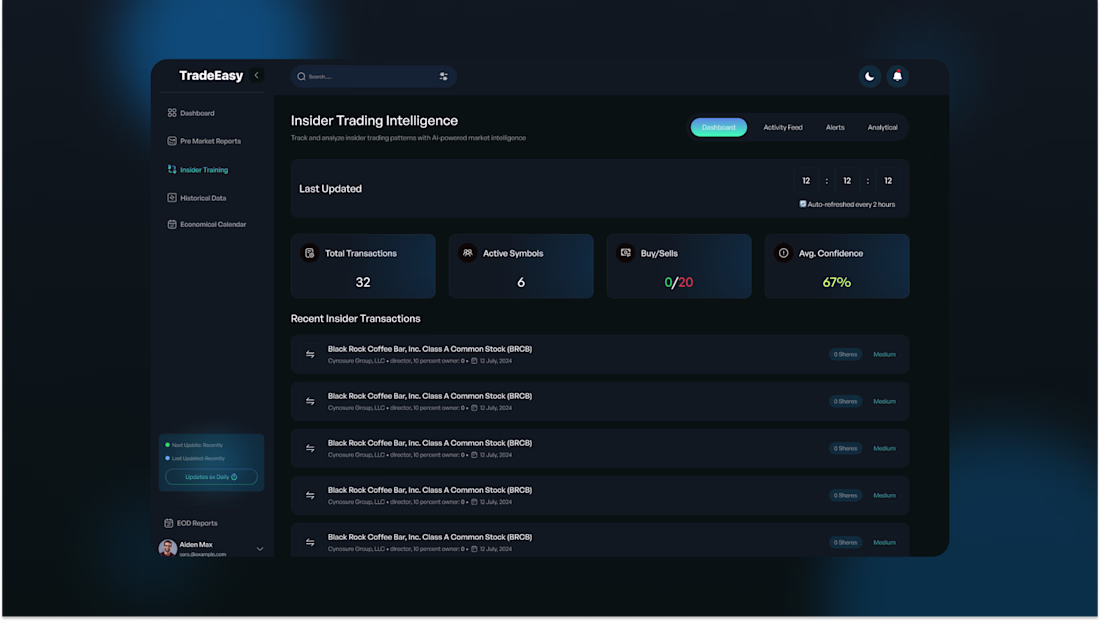Click the hours box of Last Updated timer
The width and height of the screenshot is (1100, 621).
tap(806, 181)
